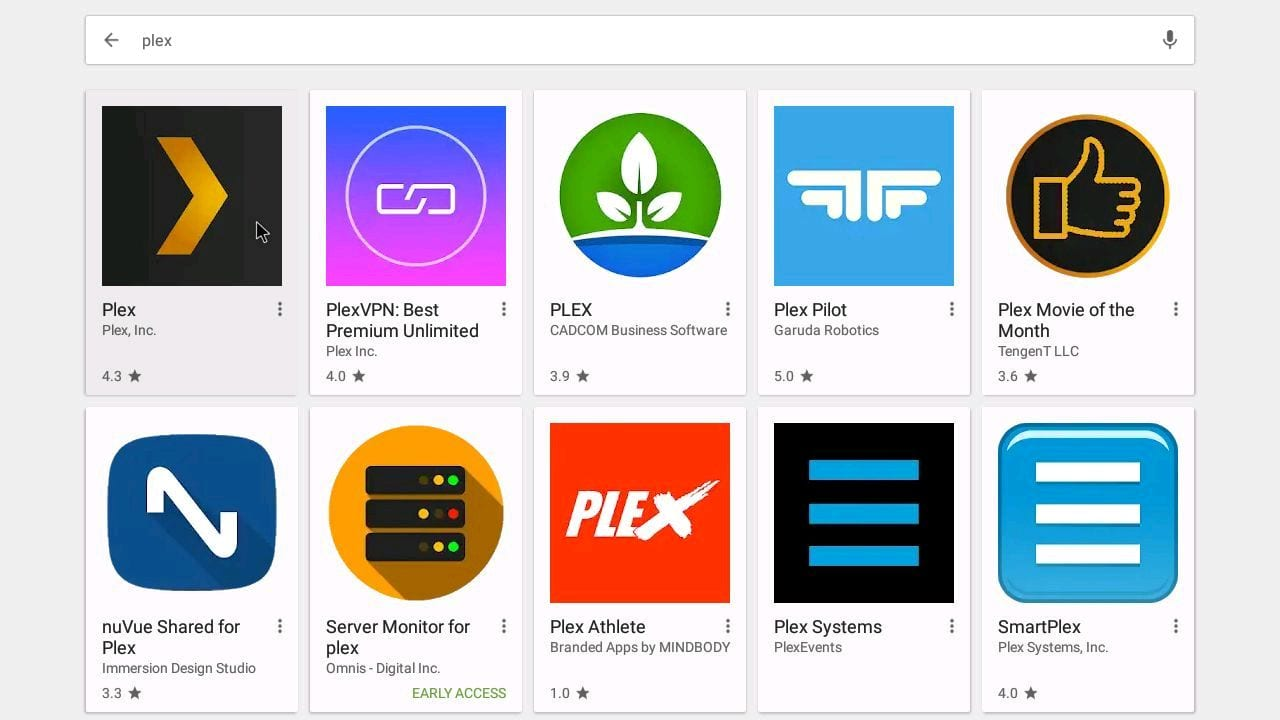Click the search field containing 'plex'
Viewport: 1280px width, 720px height.
[640, 40]
